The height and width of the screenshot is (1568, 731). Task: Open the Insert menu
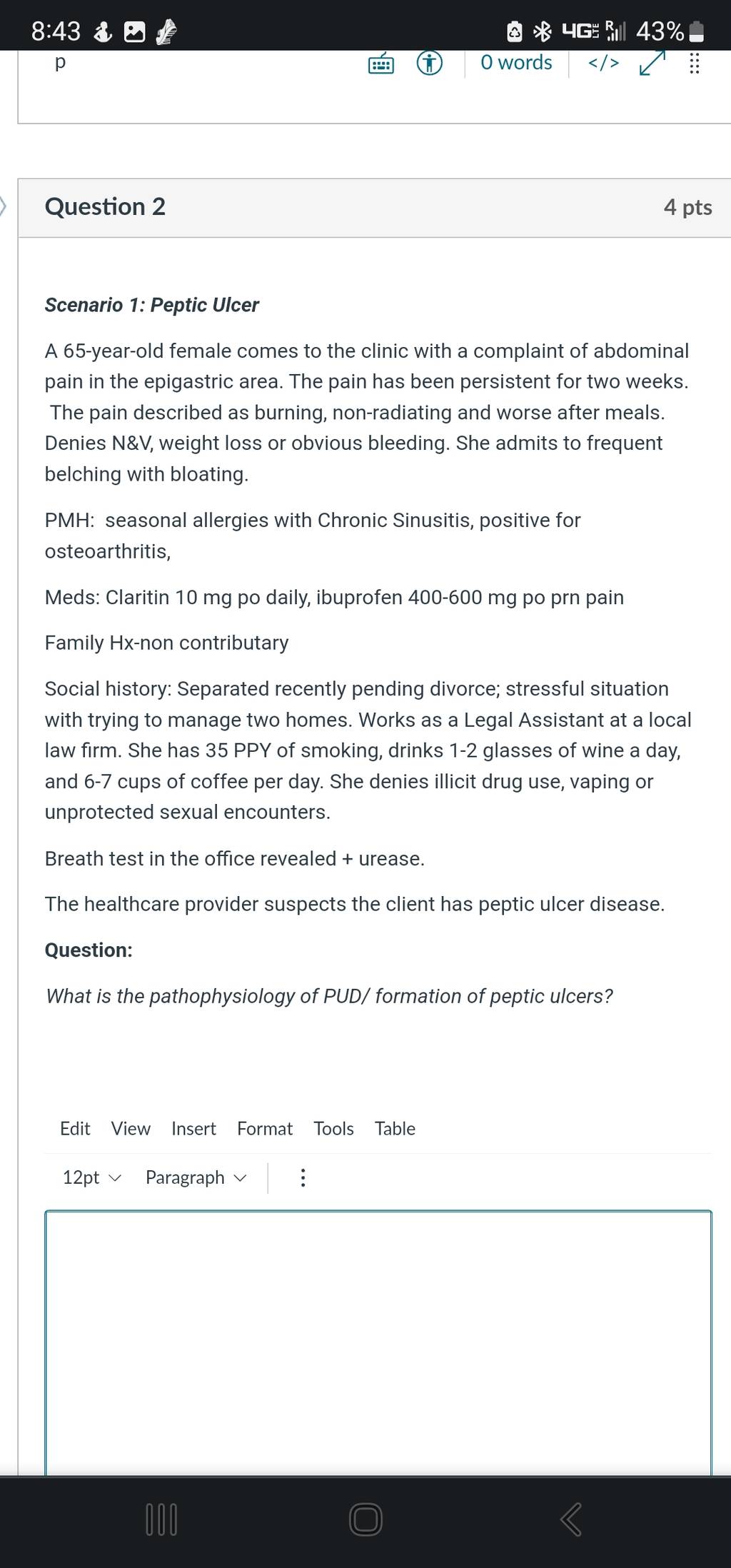click(x=193, y=1129)
